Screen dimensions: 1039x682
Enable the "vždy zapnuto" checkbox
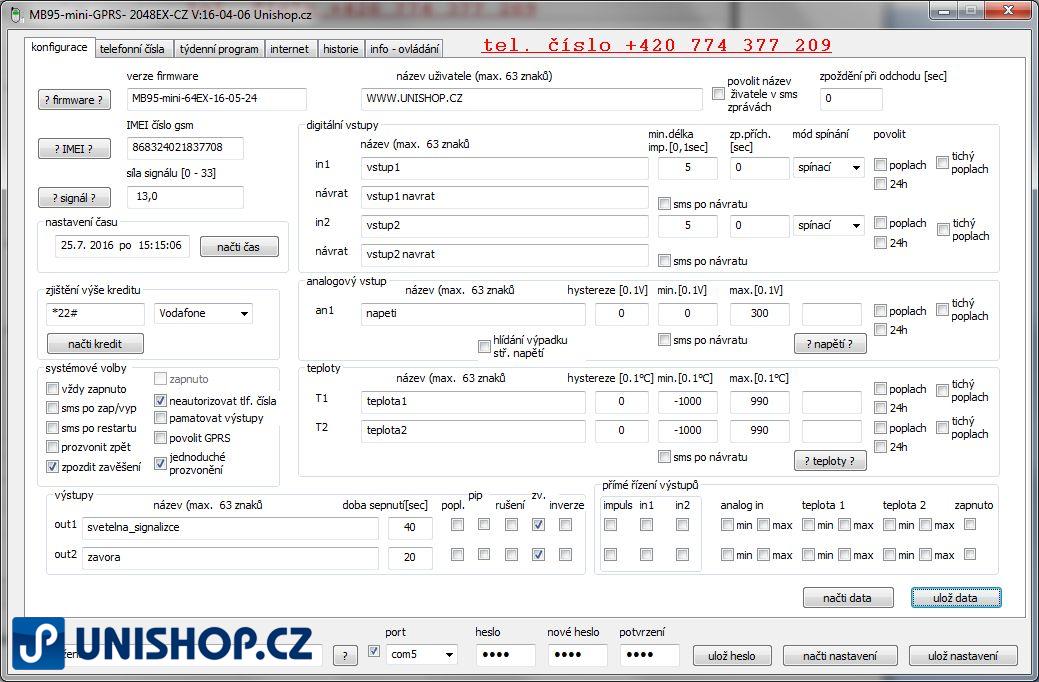tap(52, 390)
